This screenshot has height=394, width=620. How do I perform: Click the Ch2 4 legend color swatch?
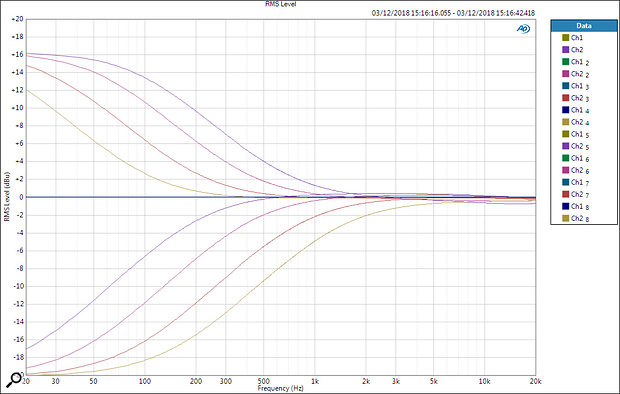[565, 122]
